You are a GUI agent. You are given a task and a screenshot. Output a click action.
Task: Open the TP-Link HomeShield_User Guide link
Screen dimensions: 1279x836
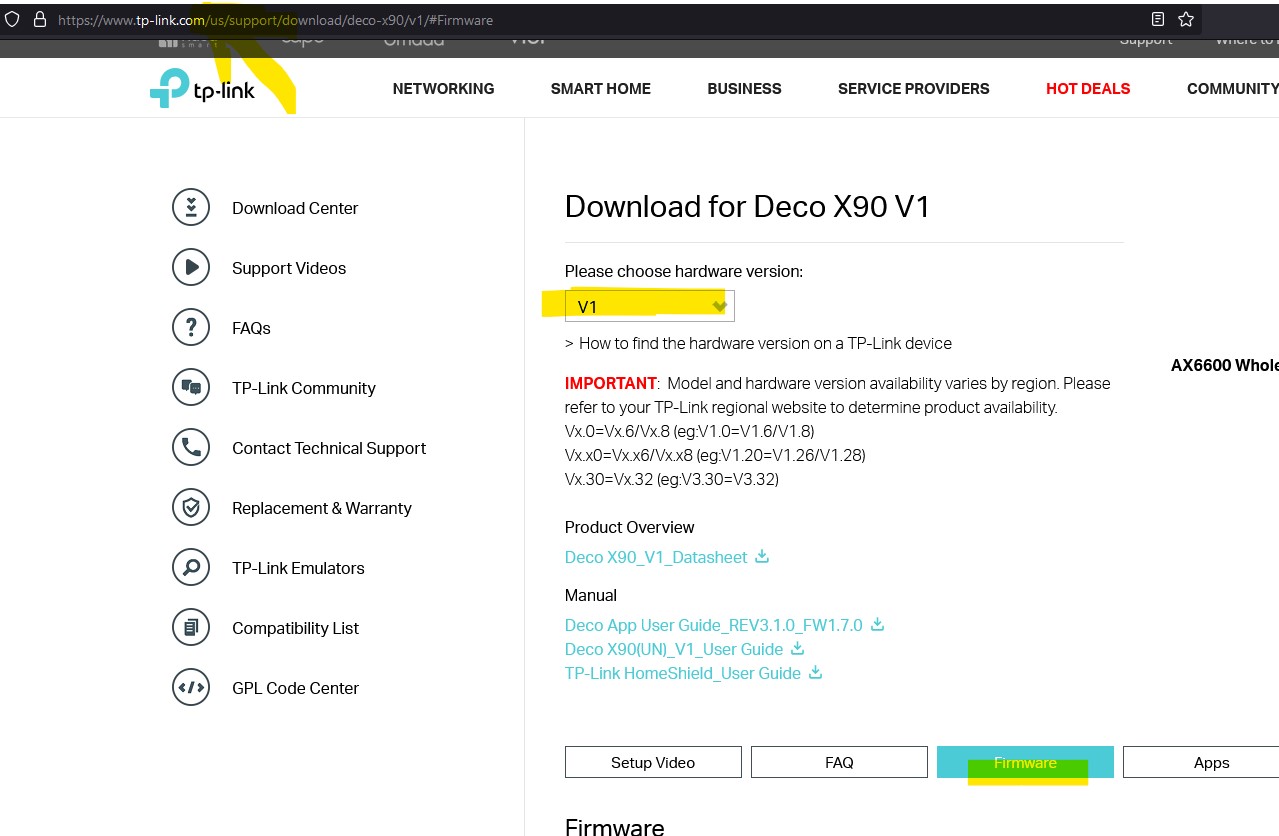coord(682,673)
